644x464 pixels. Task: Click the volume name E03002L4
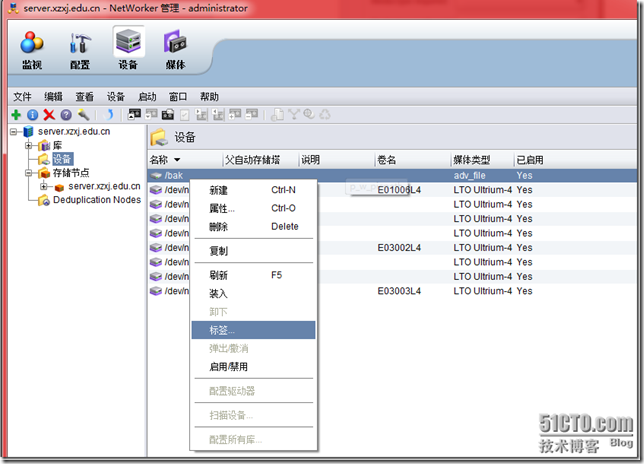[399, 248]
